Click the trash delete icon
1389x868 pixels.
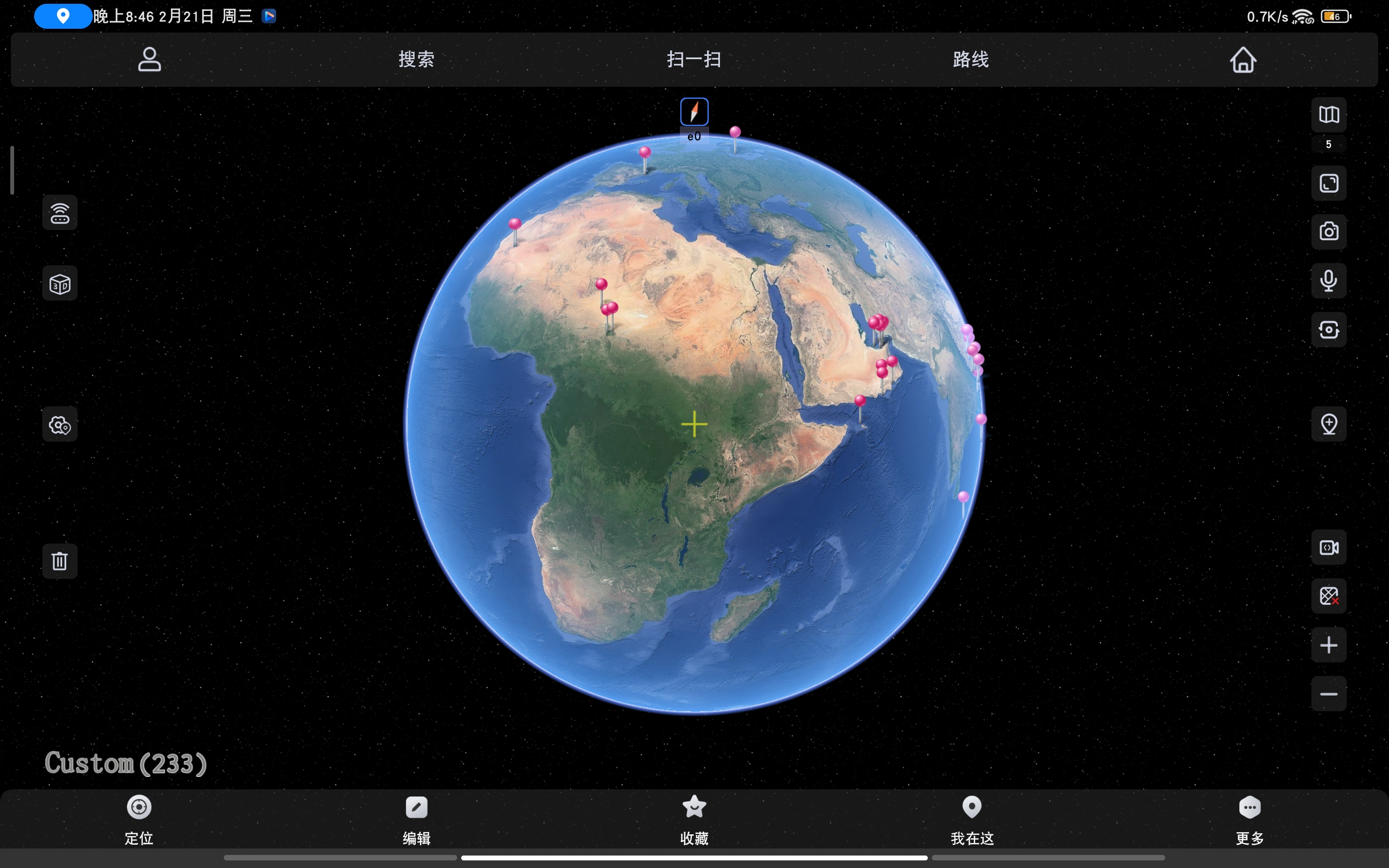tap(60, 561)
